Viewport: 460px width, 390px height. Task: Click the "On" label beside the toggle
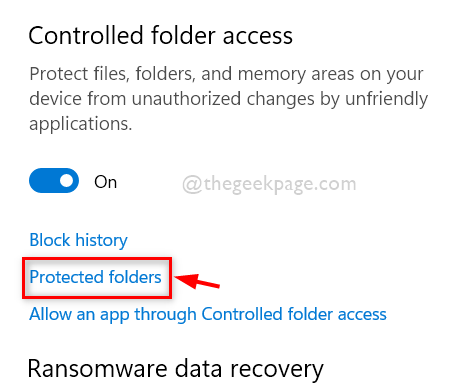point(105,182)
